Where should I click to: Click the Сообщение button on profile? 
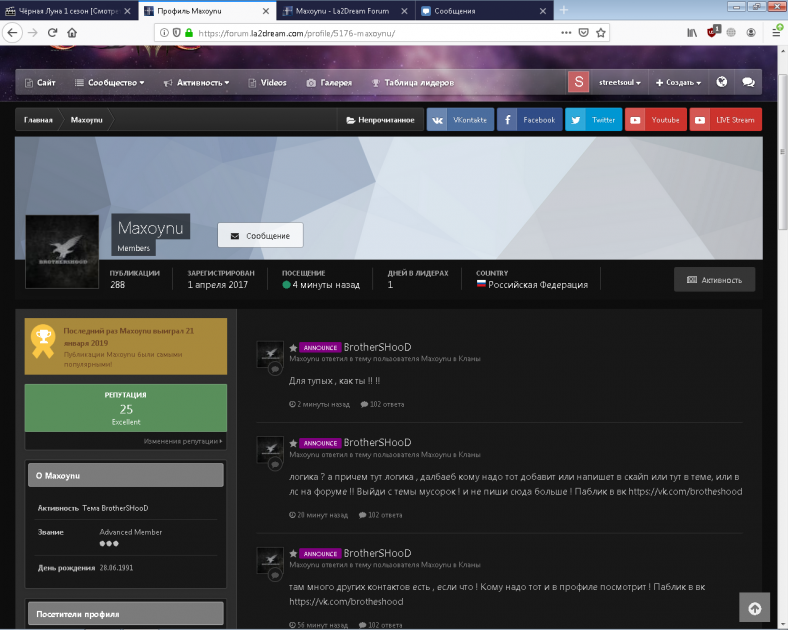(260, 236)
